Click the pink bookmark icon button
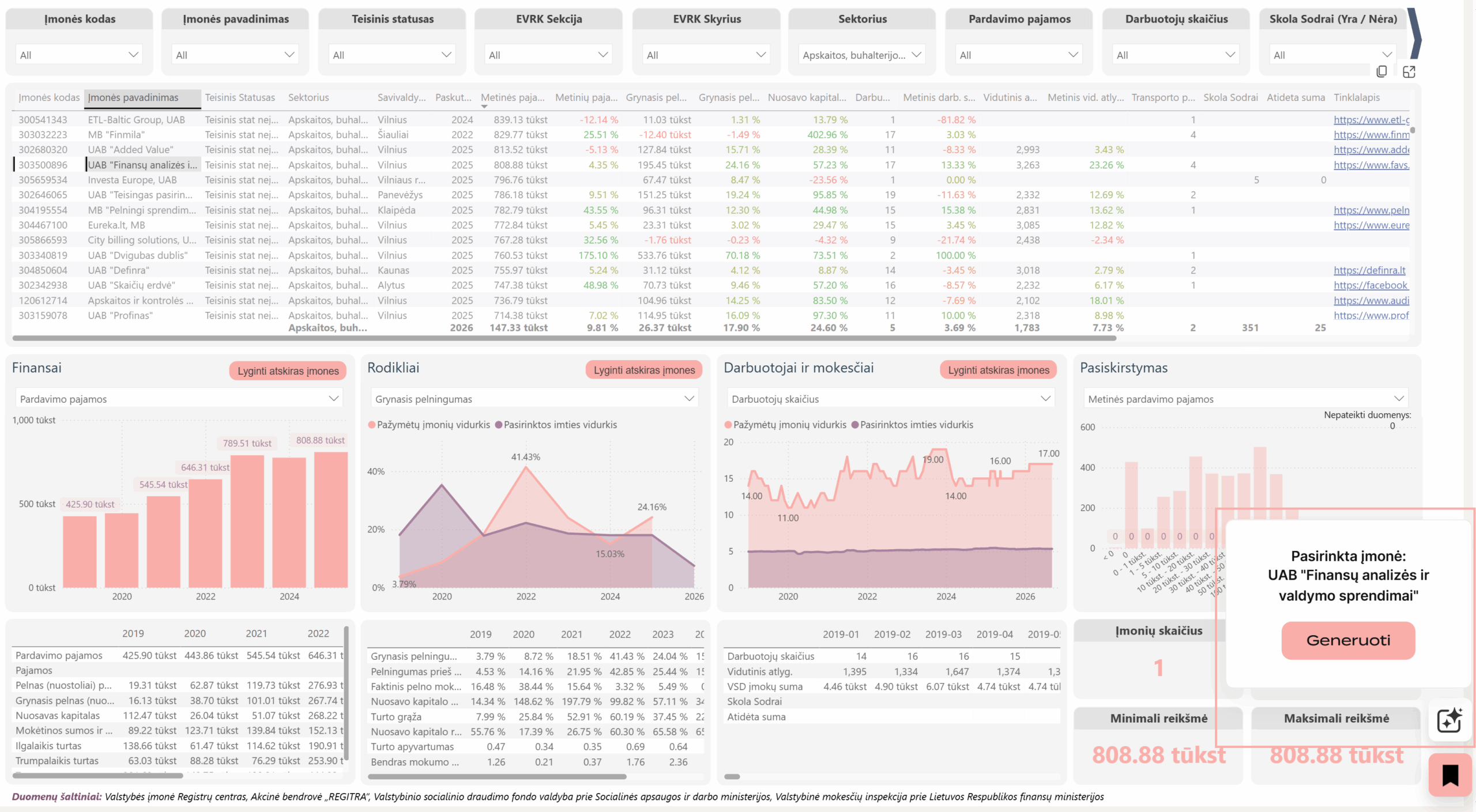 click(x=1451, y=775)
